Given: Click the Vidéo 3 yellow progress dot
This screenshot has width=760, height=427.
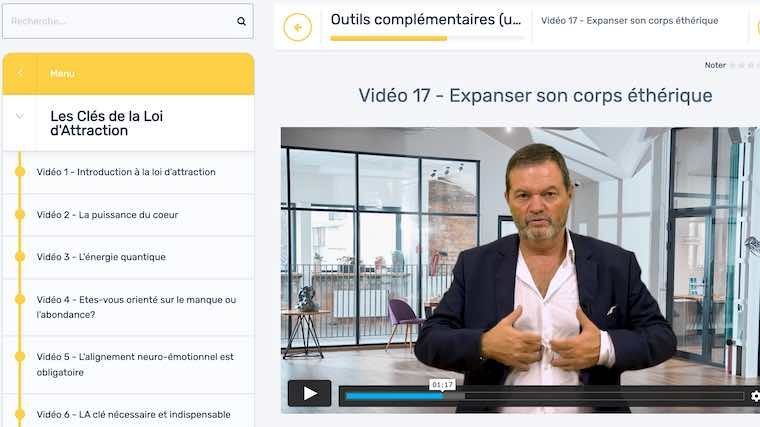Looking at the screenshot, I should coord(20,257).
